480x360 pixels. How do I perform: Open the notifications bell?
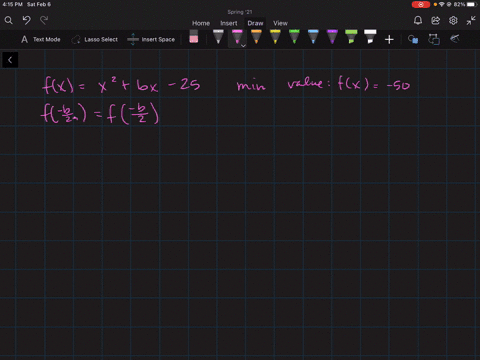pos(418,21)
